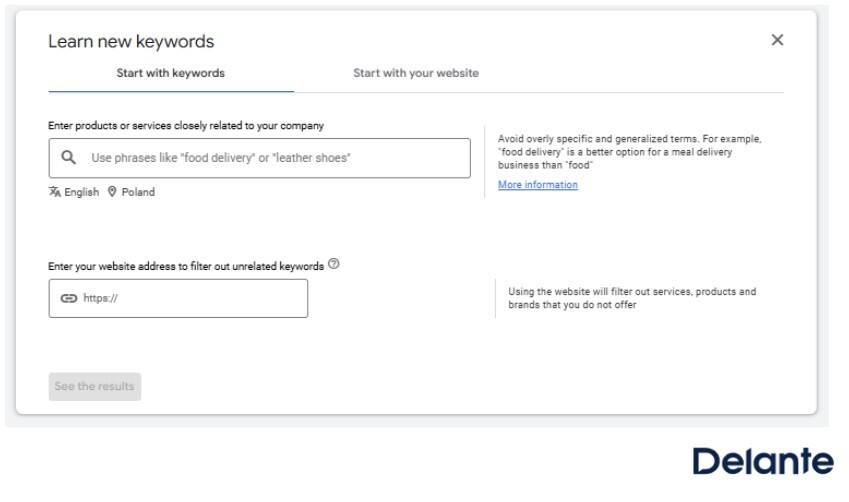
Task: Select the keyword tip text about food delivery
Action: tap(630, 152)
